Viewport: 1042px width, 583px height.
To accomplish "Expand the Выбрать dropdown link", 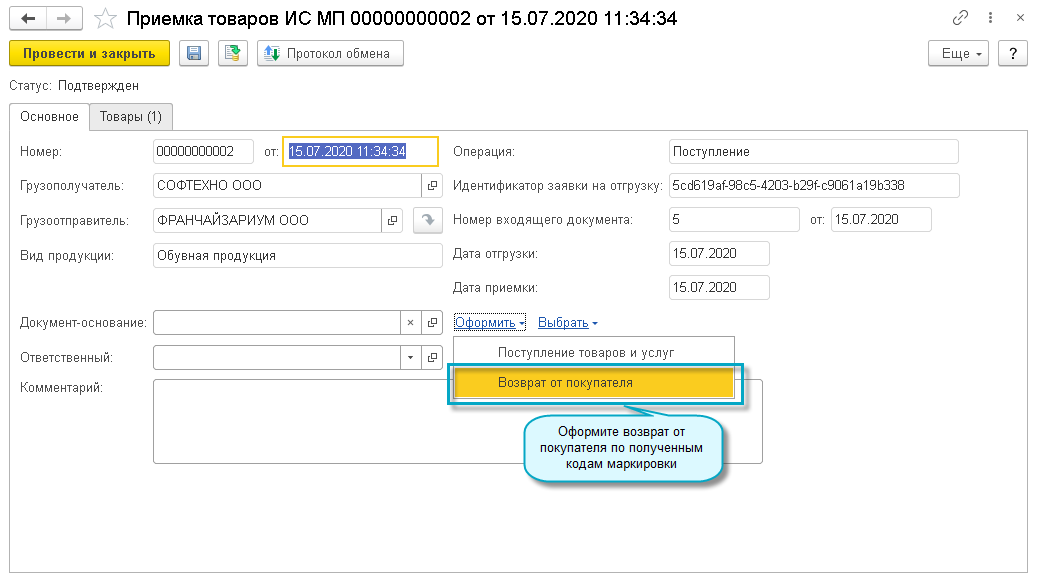I will [568, 323].
